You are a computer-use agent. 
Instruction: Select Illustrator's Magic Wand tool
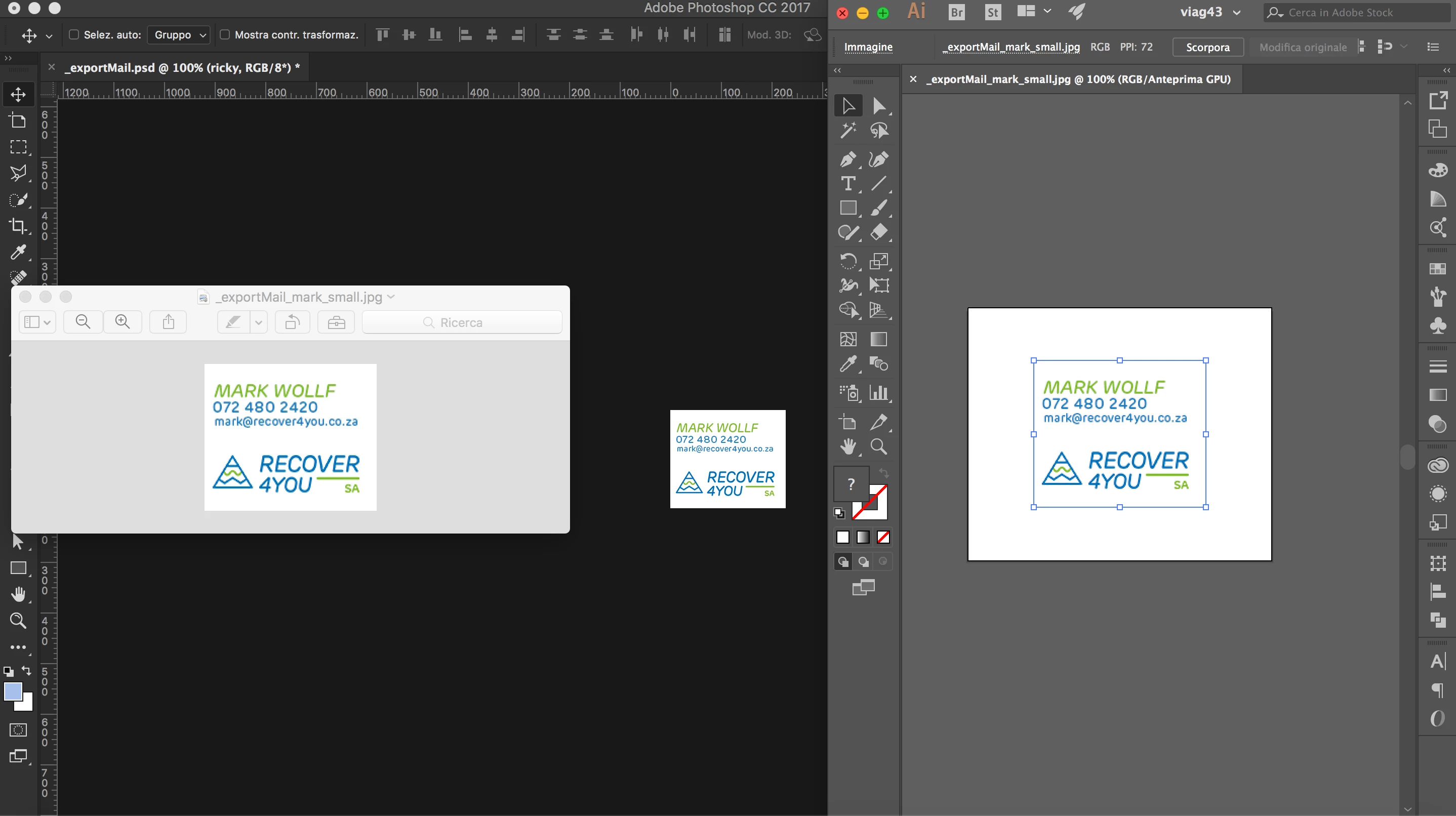coord(847,131)
